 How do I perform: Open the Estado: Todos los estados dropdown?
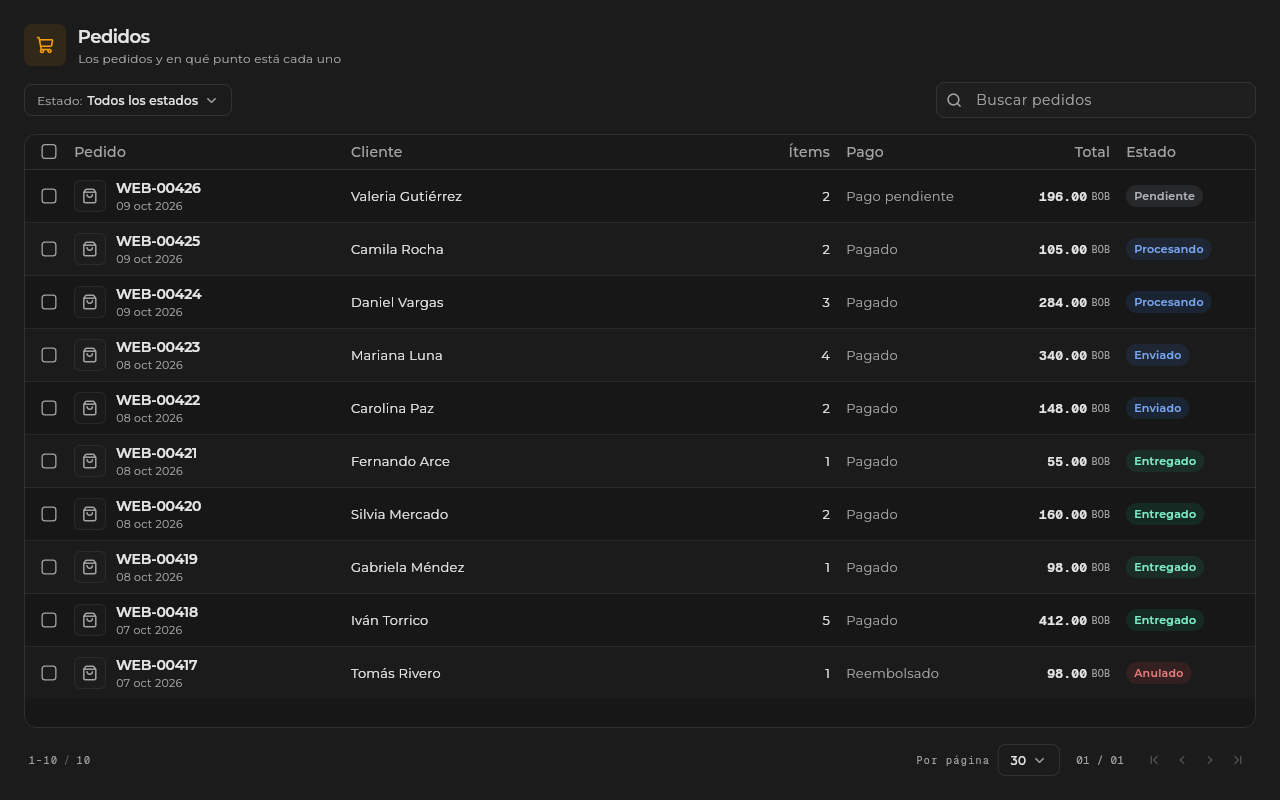(x=128, y=100)
